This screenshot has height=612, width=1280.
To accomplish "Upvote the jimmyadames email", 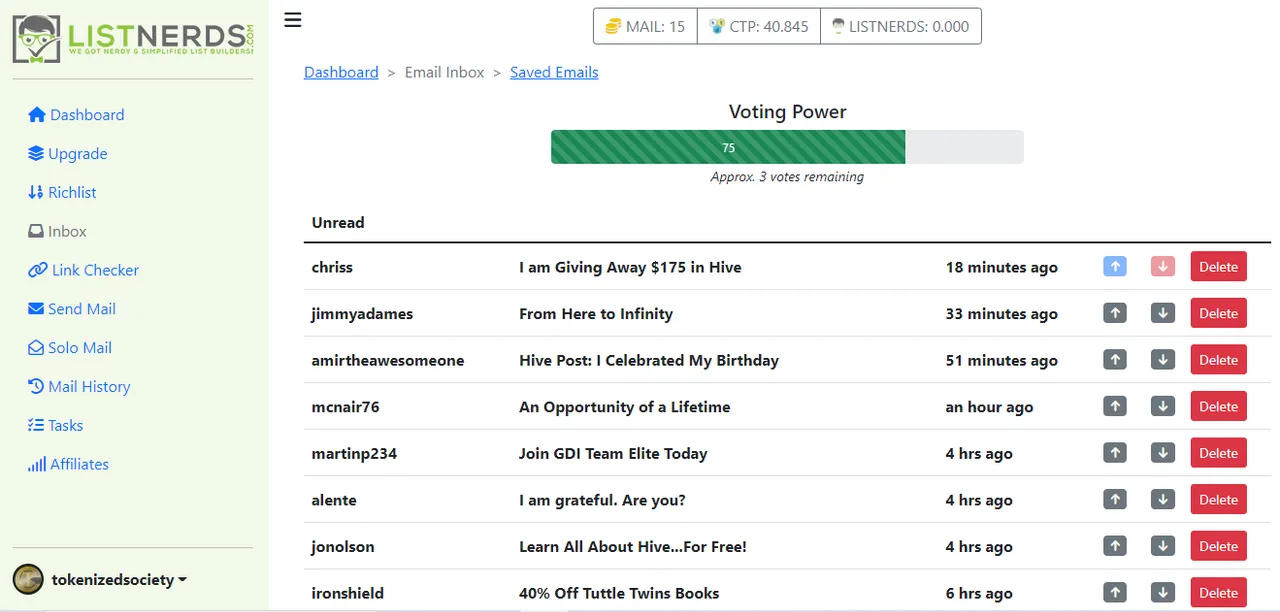I will point(1115,313).
